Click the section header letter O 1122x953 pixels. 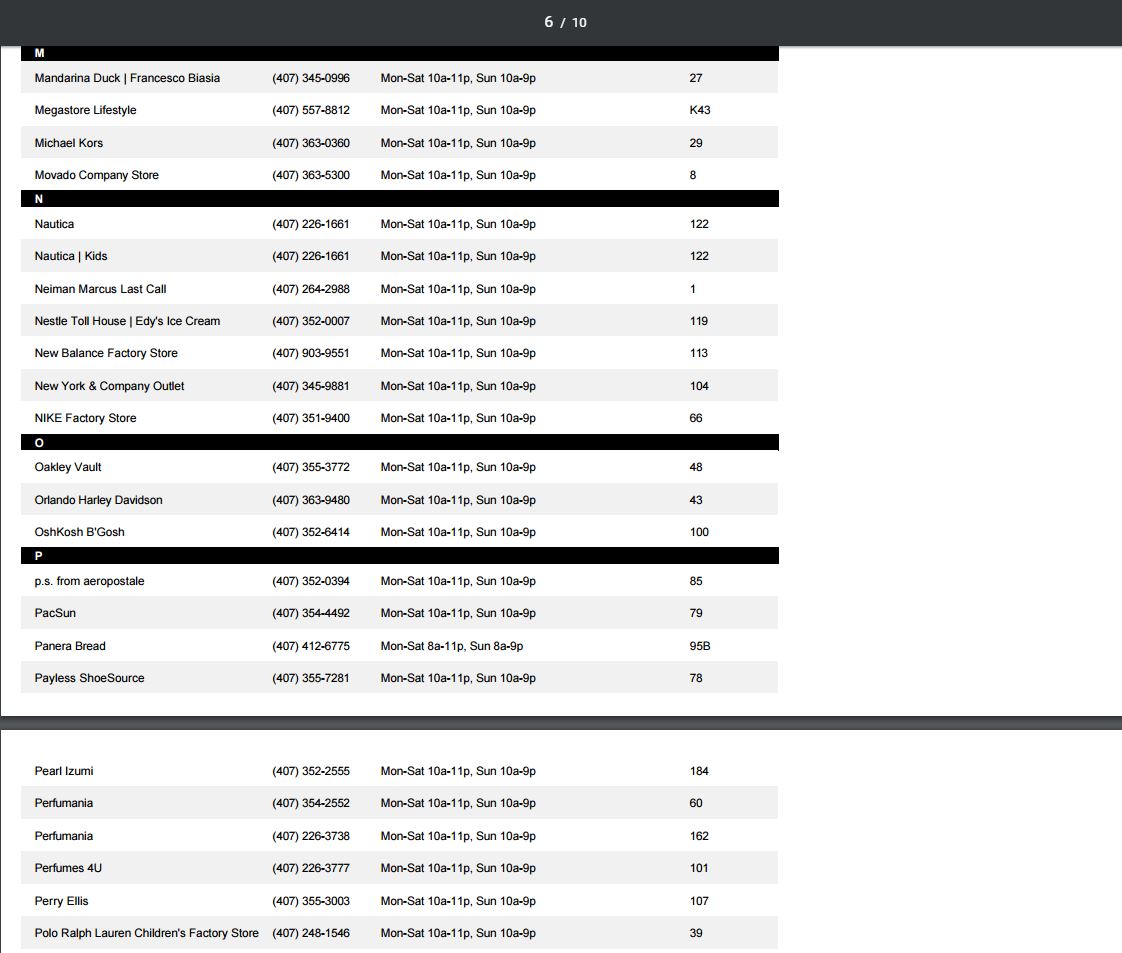point(39,443)
